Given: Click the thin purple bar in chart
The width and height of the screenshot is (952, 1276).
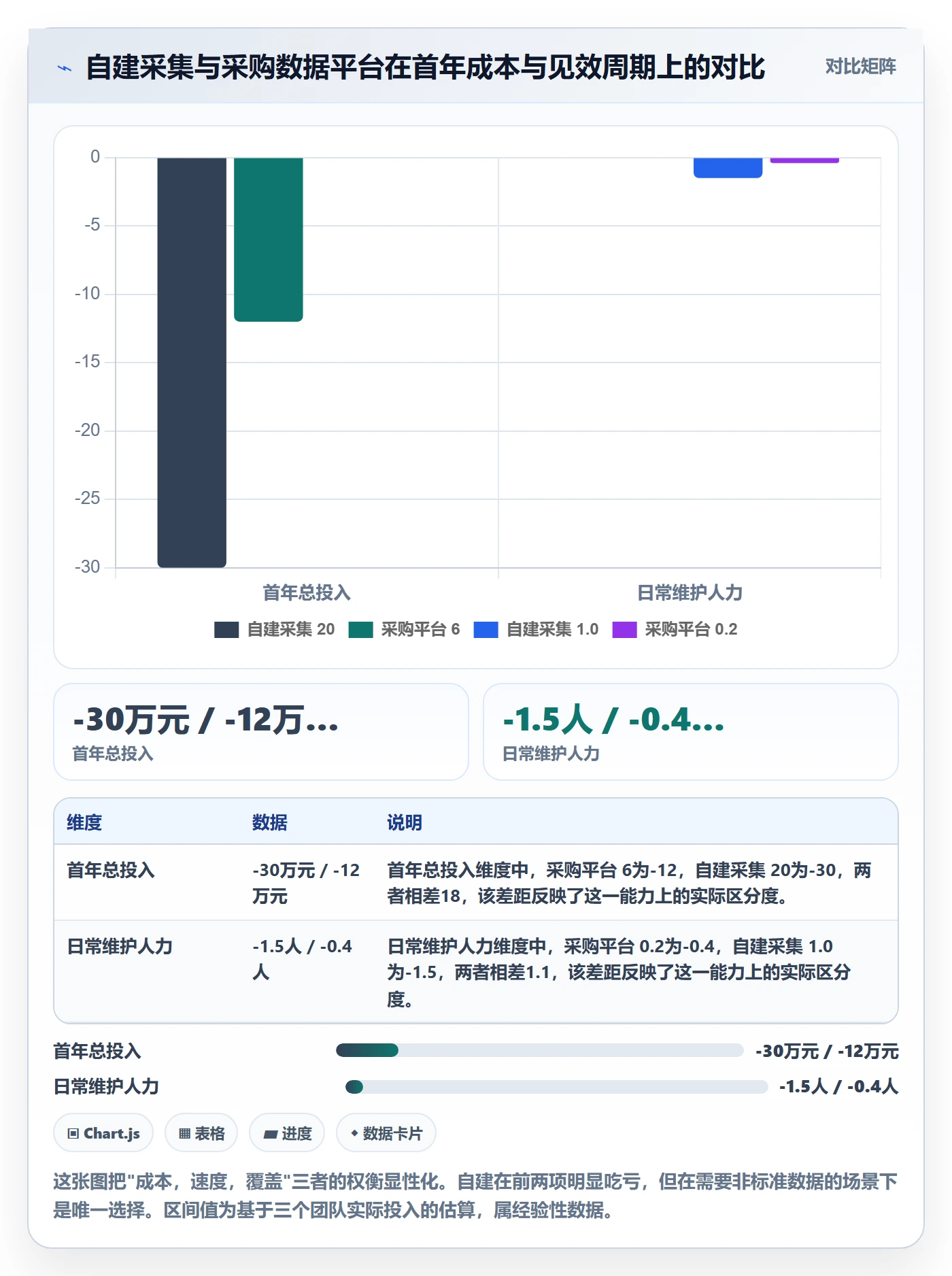Looking at the screenshot, I should coord(804,161).
